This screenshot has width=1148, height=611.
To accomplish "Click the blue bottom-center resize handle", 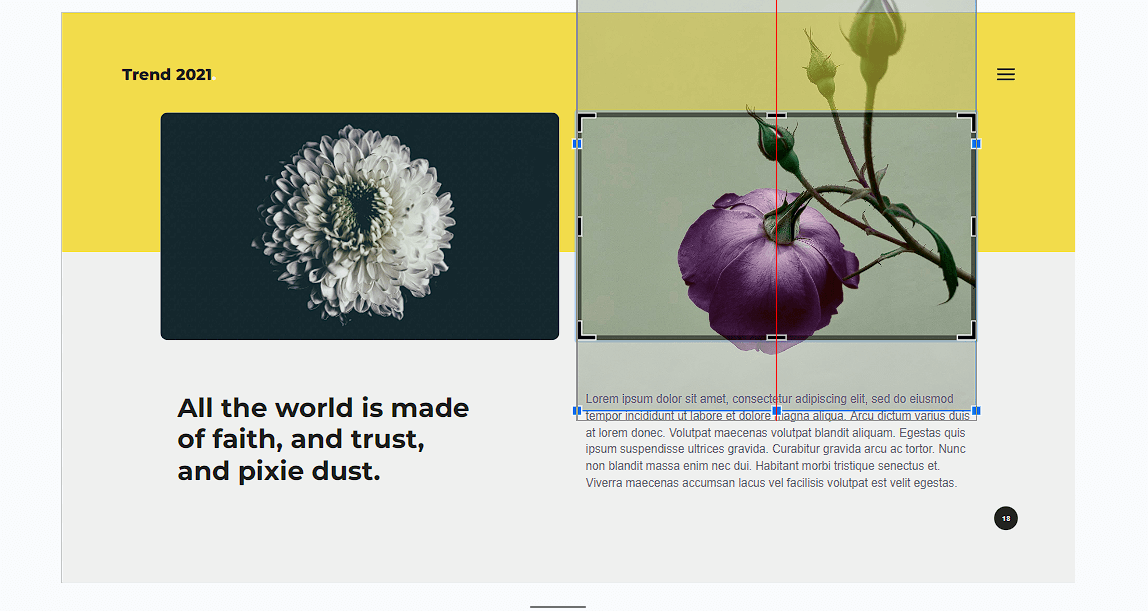I will point(777,411).
